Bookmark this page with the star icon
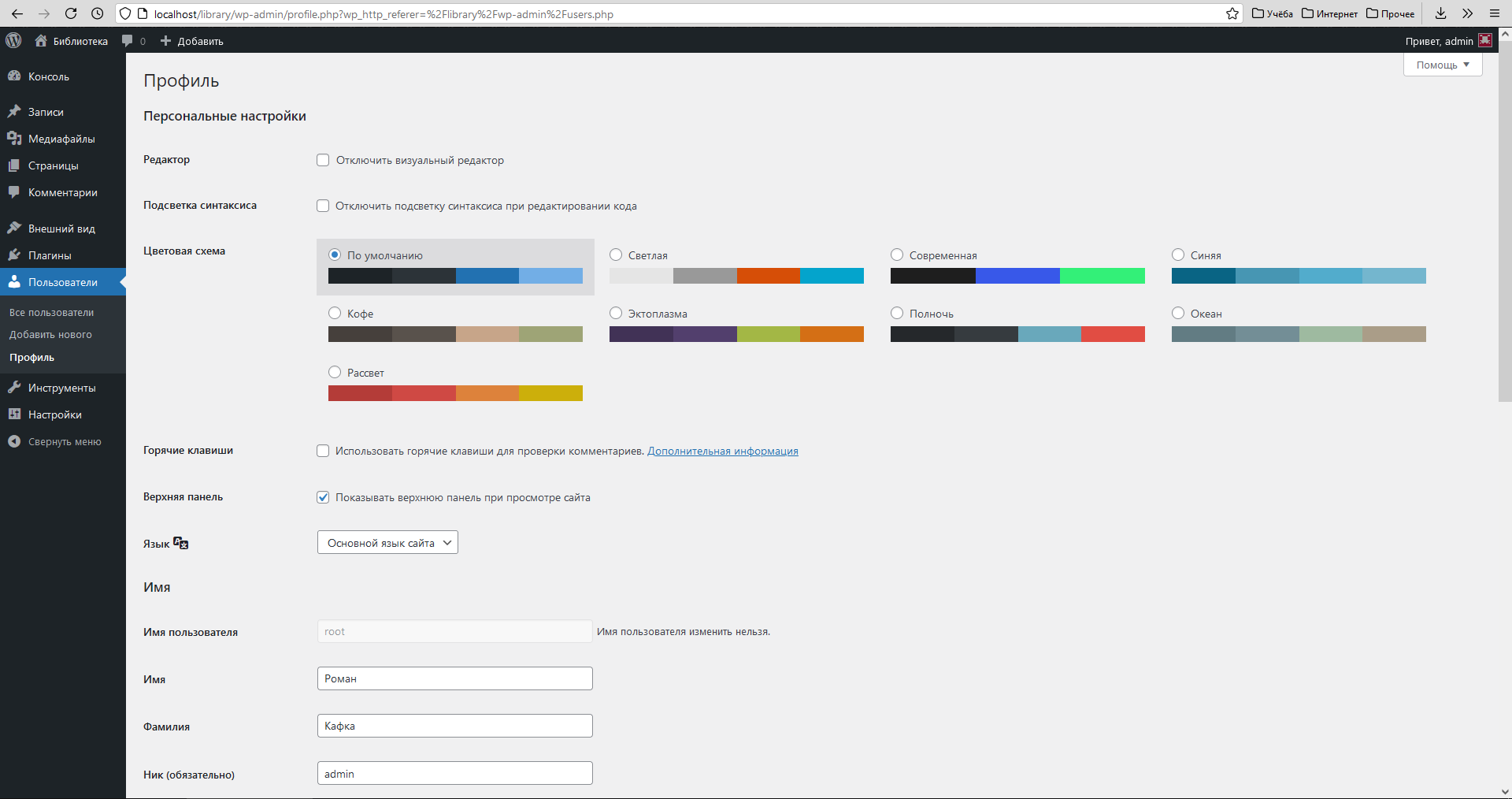Image resolution: width=1512 pixels, height=799 pixels. [1232, 13]
